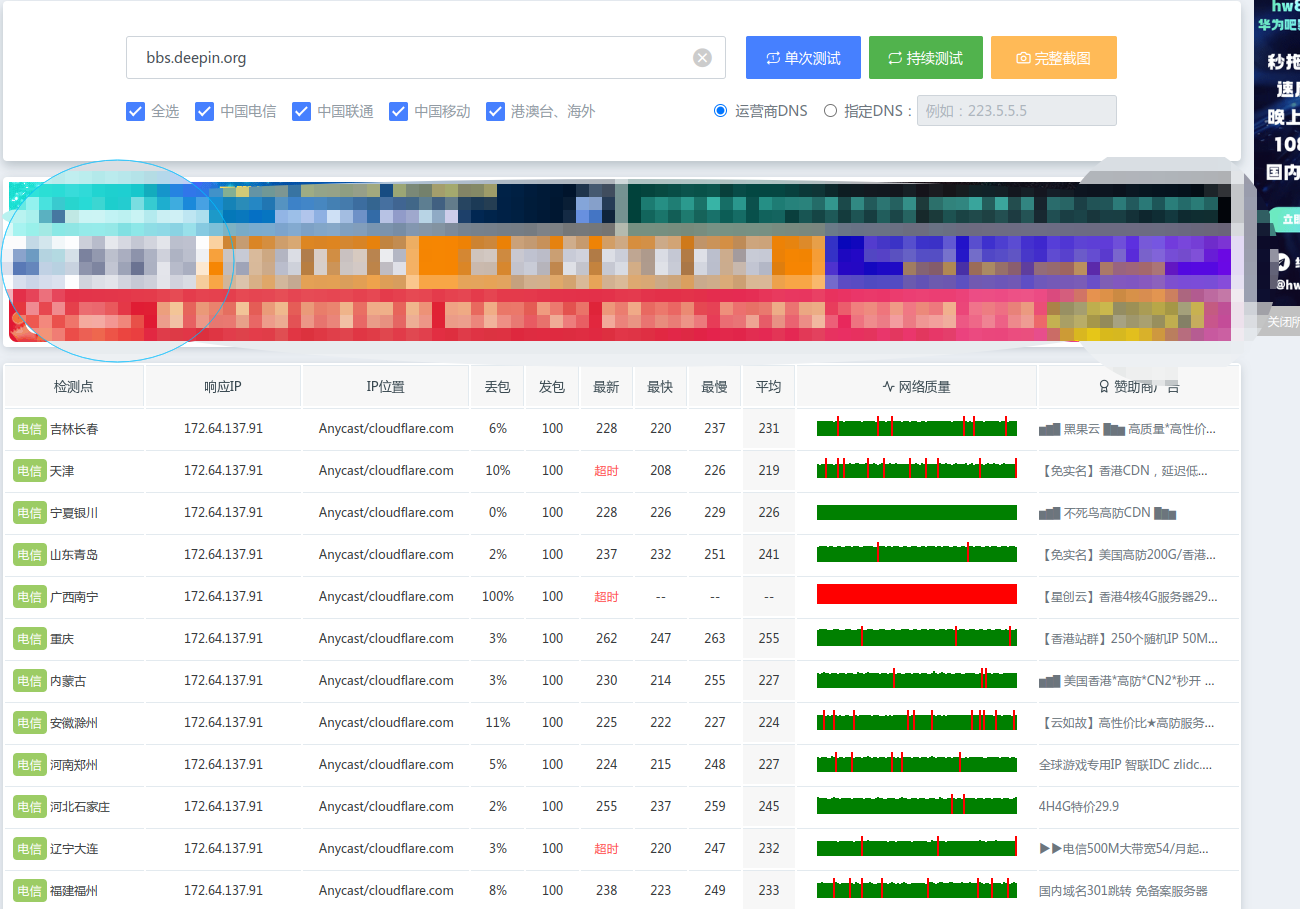1300x909 pixels.
Task: Sort by the 平均 column header
Action: tap(768, 386)
